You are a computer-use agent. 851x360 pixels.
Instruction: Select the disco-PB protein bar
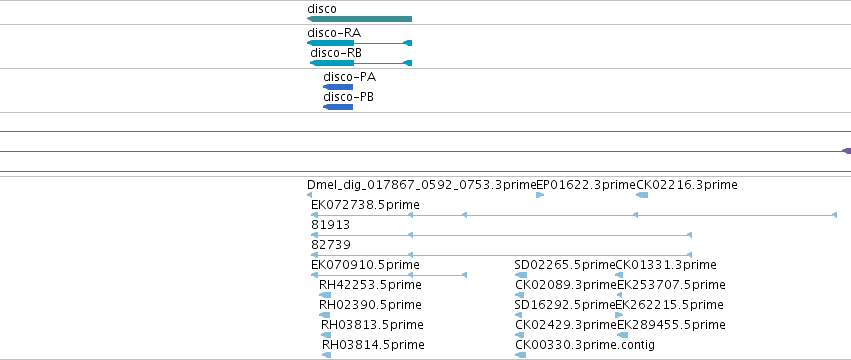[x=338, y=107]
